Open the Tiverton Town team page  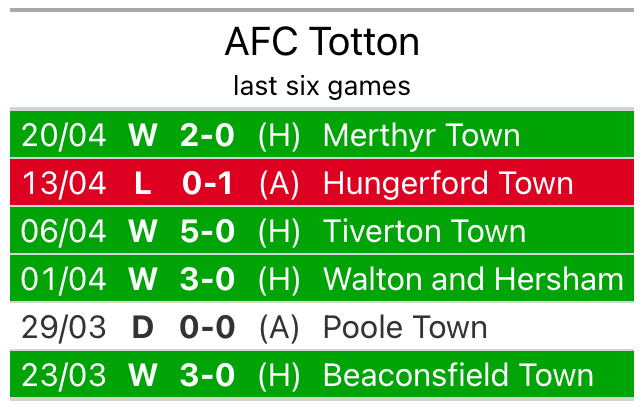pos(424,231)
